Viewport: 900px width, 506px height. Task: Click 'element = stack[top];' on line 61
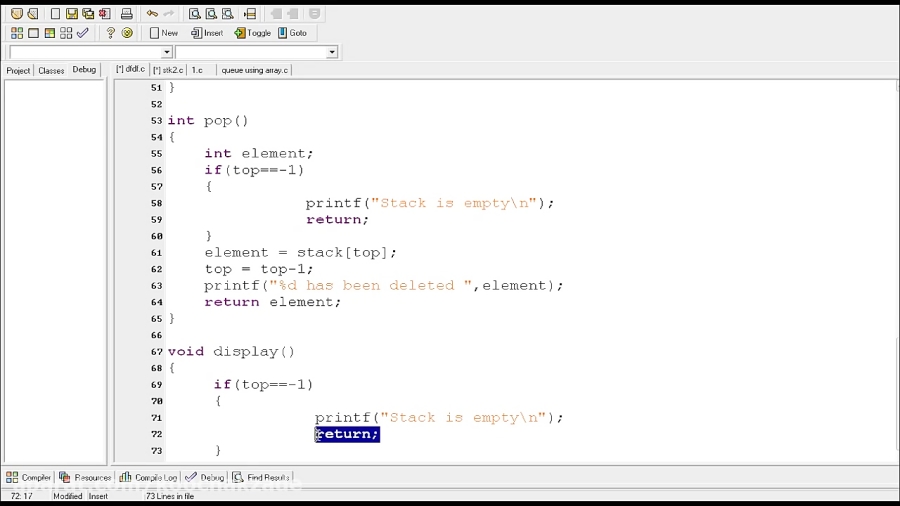300,253
